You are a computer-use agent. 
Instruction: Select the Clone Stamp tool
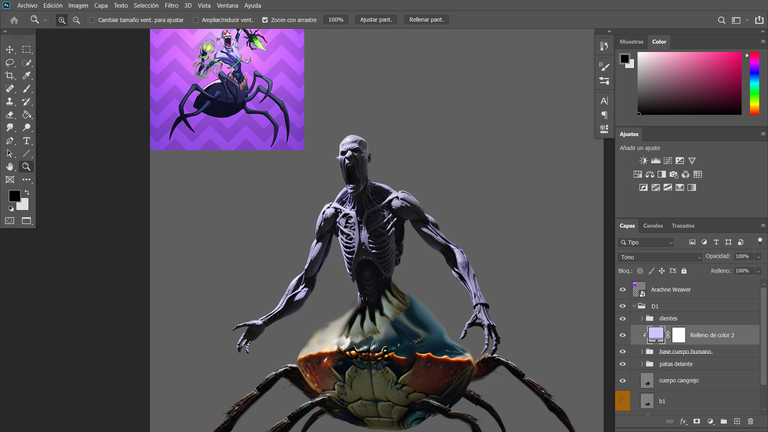9,101
